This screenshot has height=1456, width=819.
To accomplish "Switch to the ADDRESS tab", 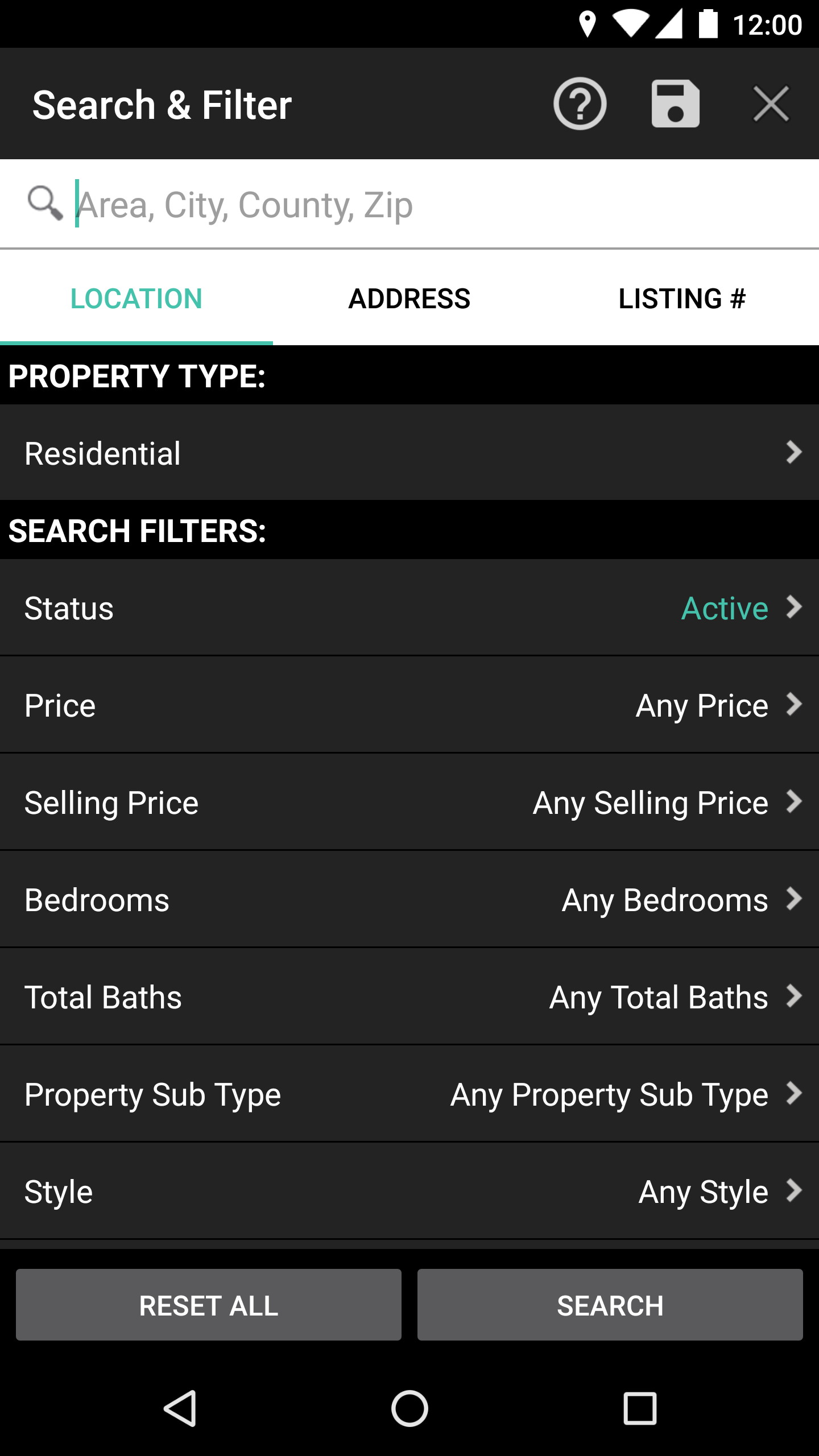I will pyautogui.click(x=409, y=299).
